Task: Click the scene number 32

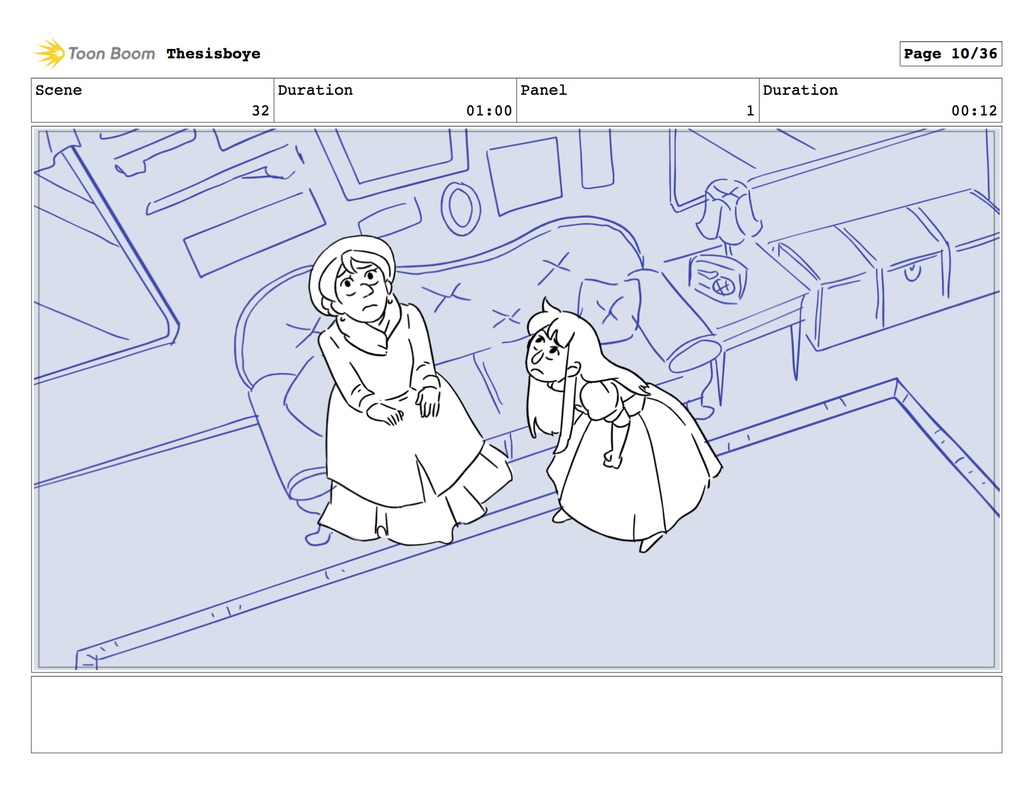Action: coord(260,111)
